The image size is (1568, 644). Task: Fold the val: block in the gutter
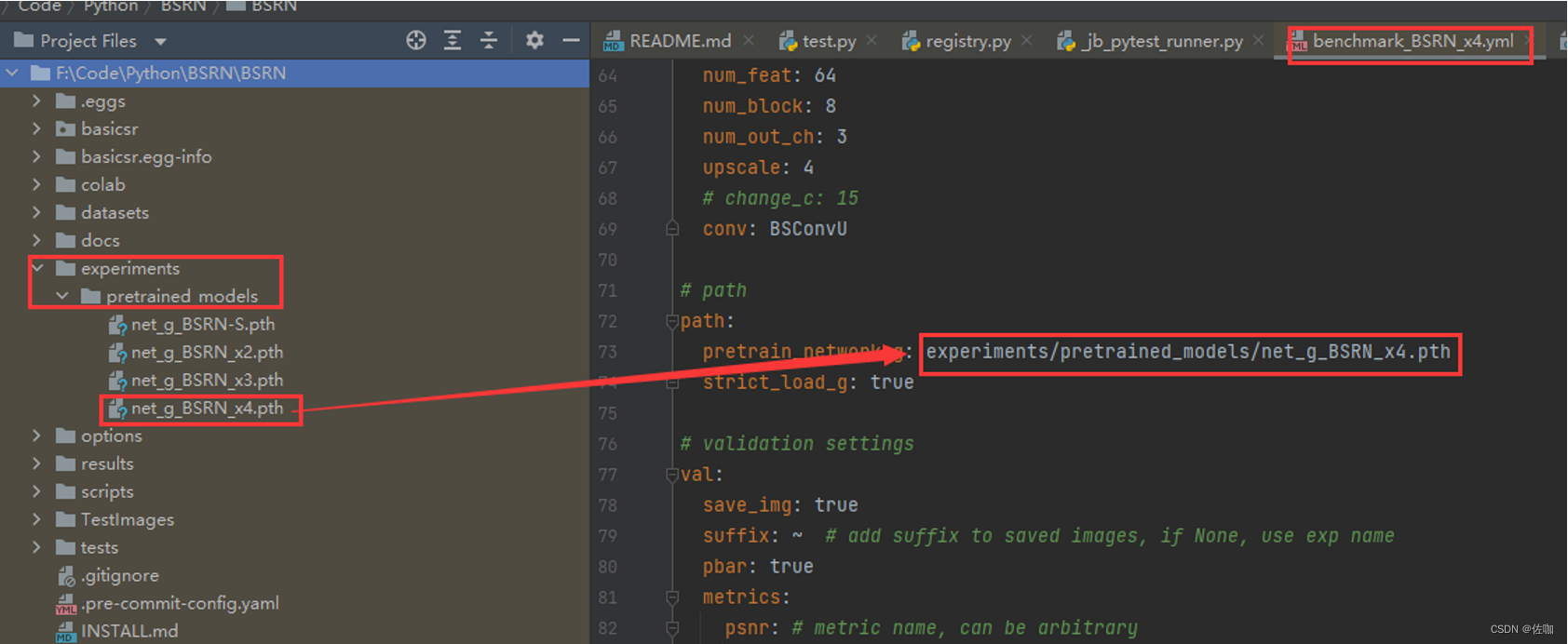(672, 475)
